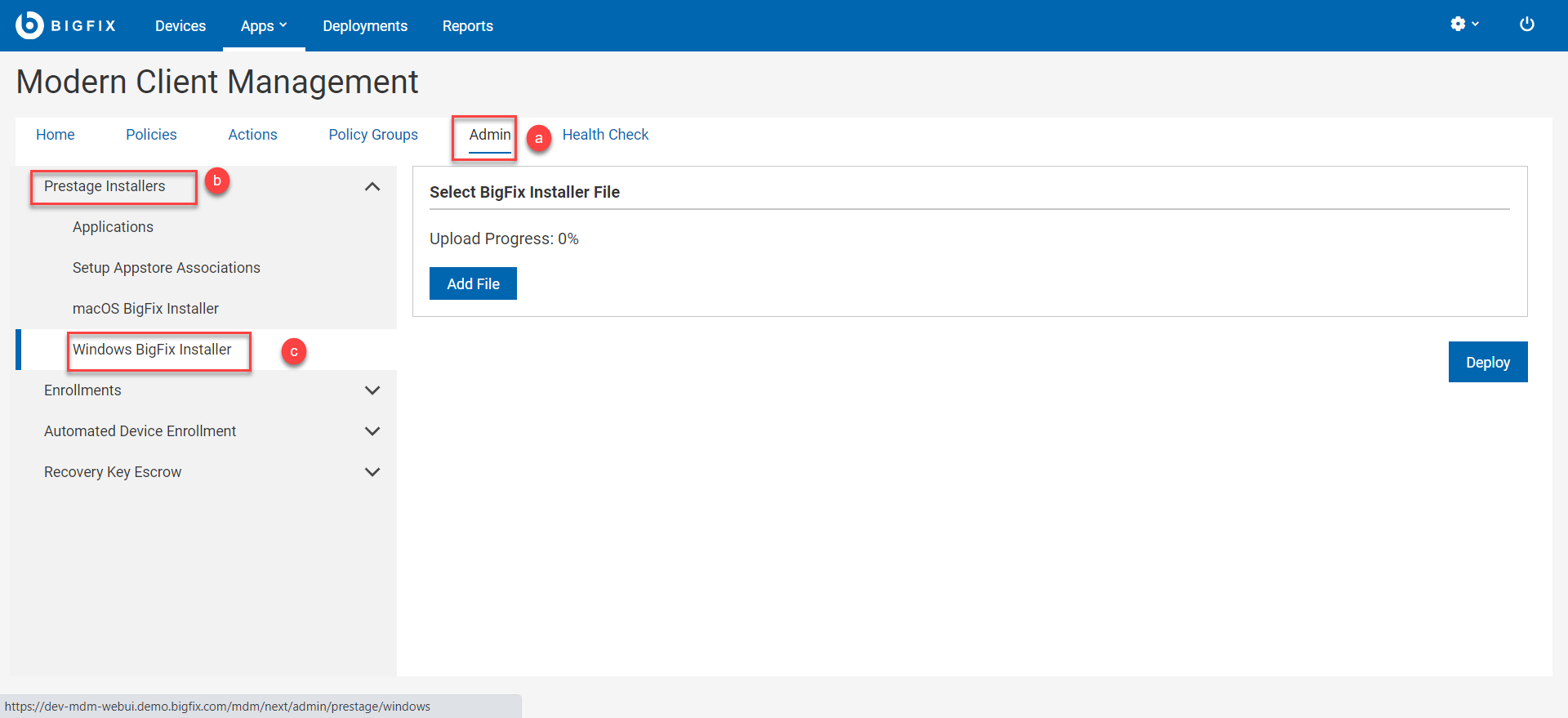Switch to the Policy Groups tab
The width and height of the screenshot is (1568, 718).
tap(373, 135)
